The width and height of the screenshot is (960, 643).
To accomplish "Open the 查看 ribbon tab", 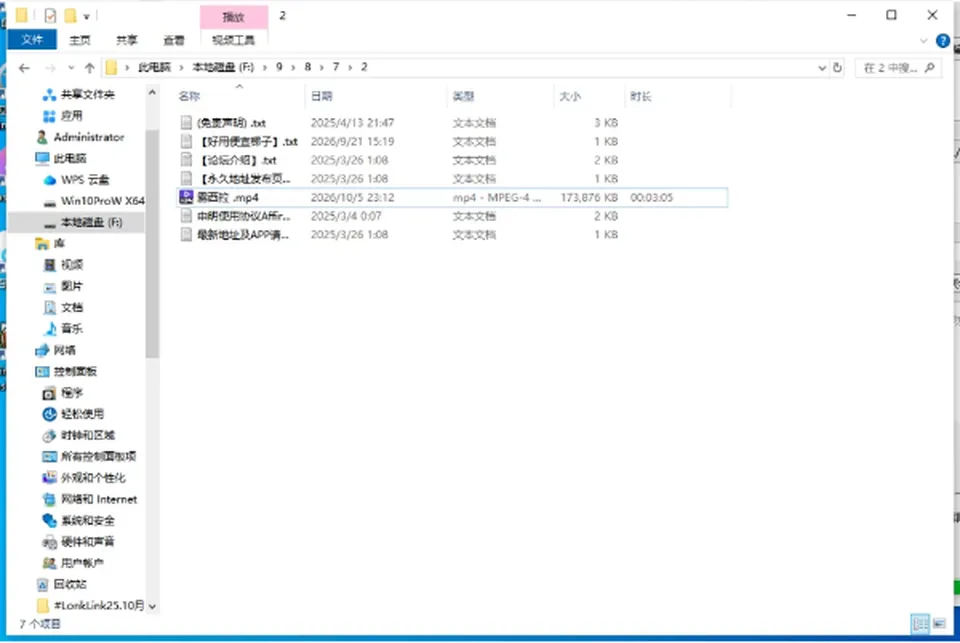I will (174, 40).
